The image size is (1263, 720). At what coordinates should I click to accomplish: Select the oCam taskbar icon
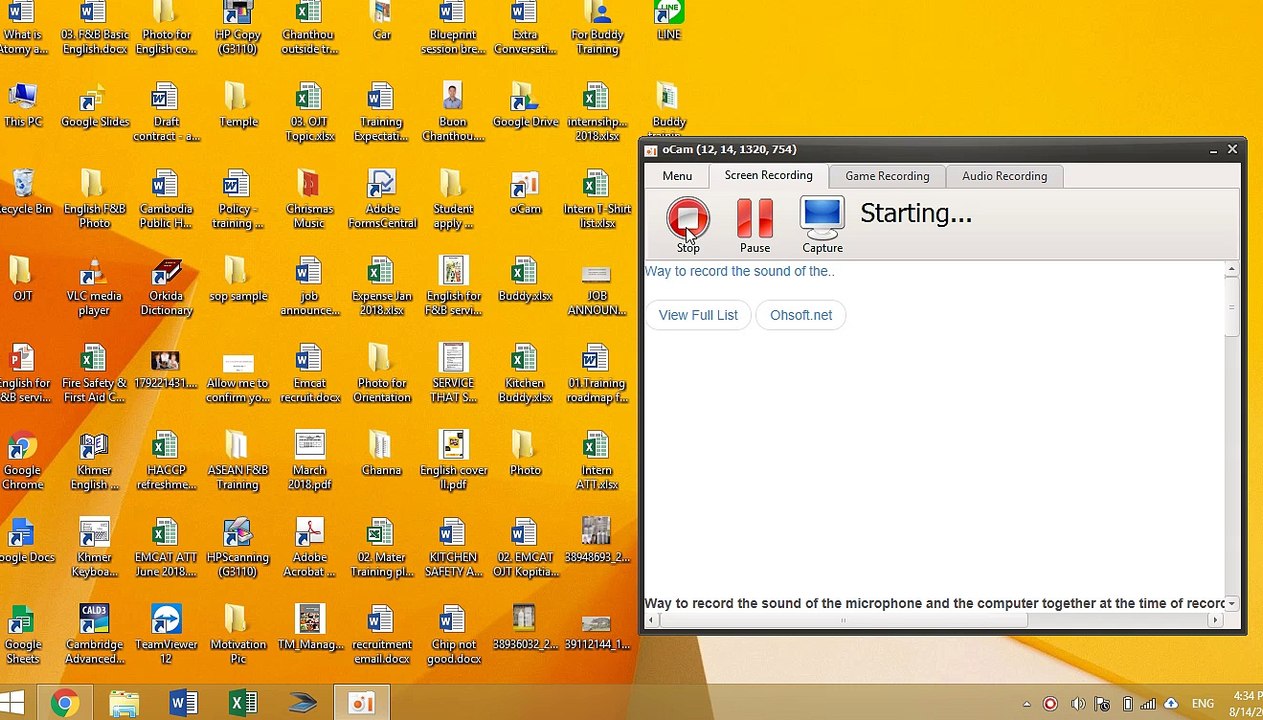(x=361, y=703)
